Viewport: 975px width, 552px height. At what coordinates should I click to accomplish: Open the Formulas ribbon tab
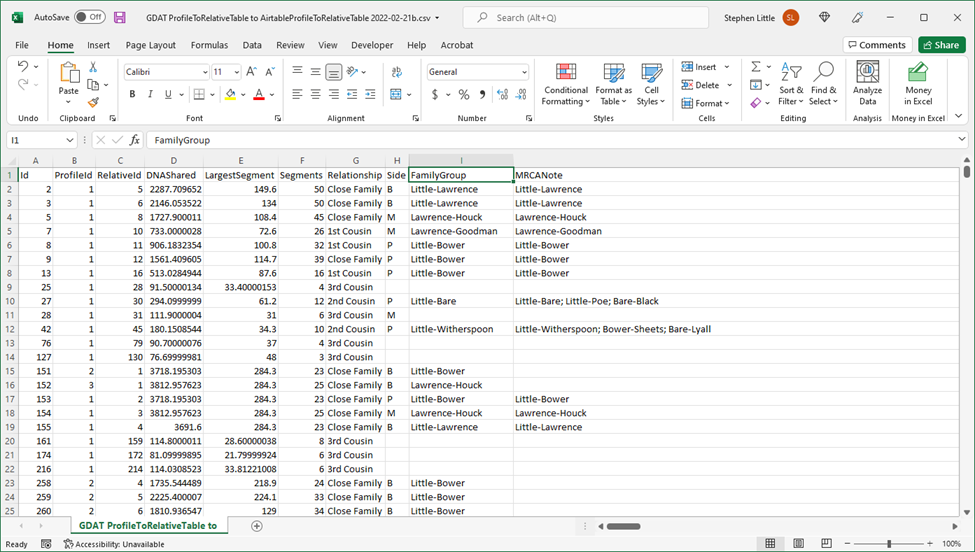coord(209,45)
